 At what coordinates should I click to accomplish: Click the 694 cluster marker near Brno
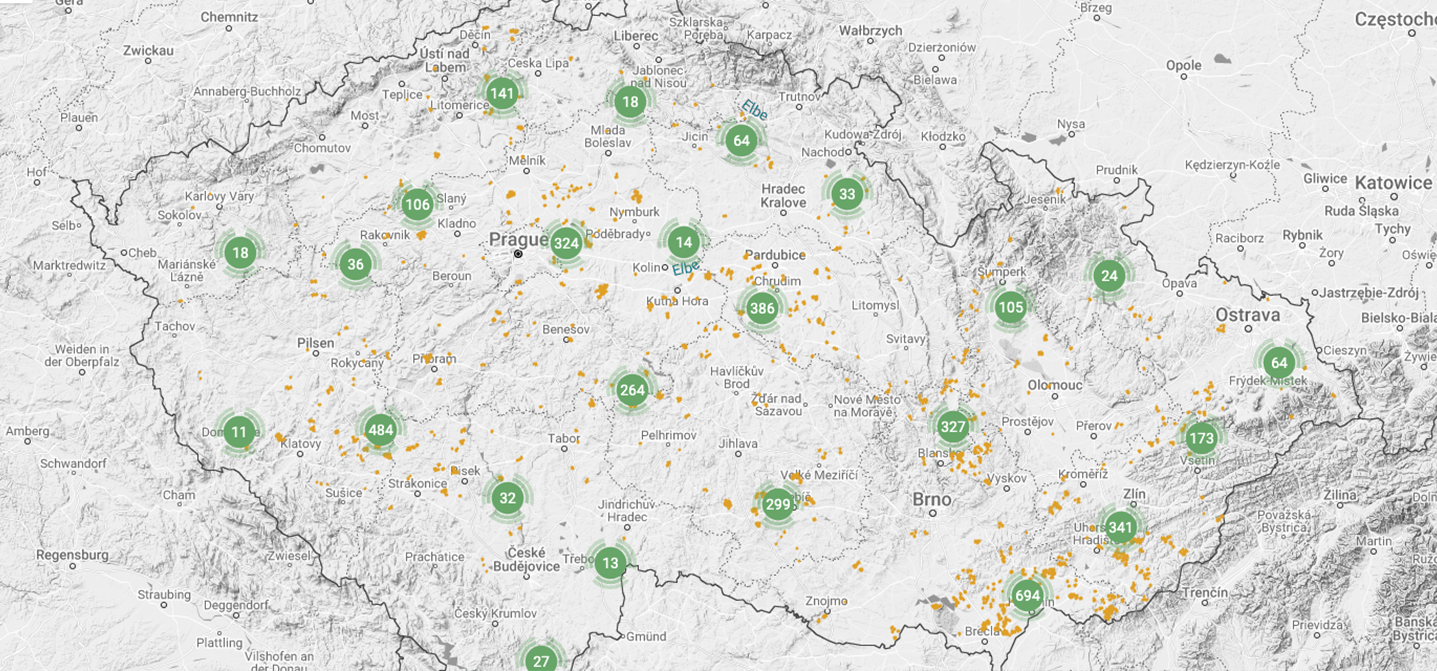click(x=1027, y=595)
